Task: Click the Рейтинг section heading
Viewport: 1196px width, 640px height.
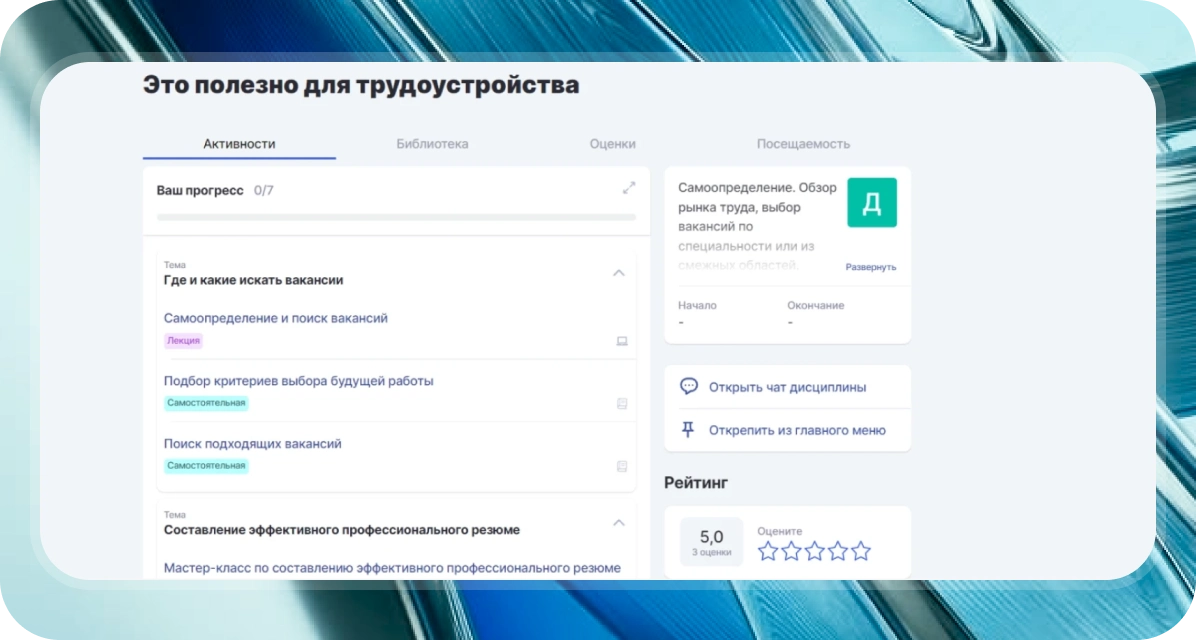Action: [x=696, y=482]
